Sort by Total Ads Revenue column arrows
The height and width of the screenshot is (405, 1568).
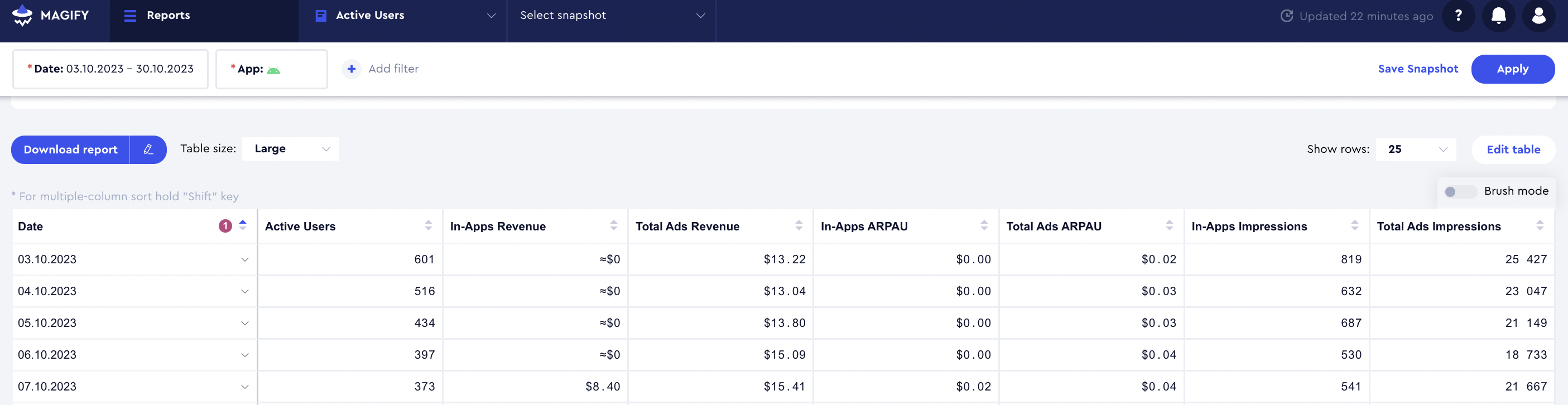[799, 225]
